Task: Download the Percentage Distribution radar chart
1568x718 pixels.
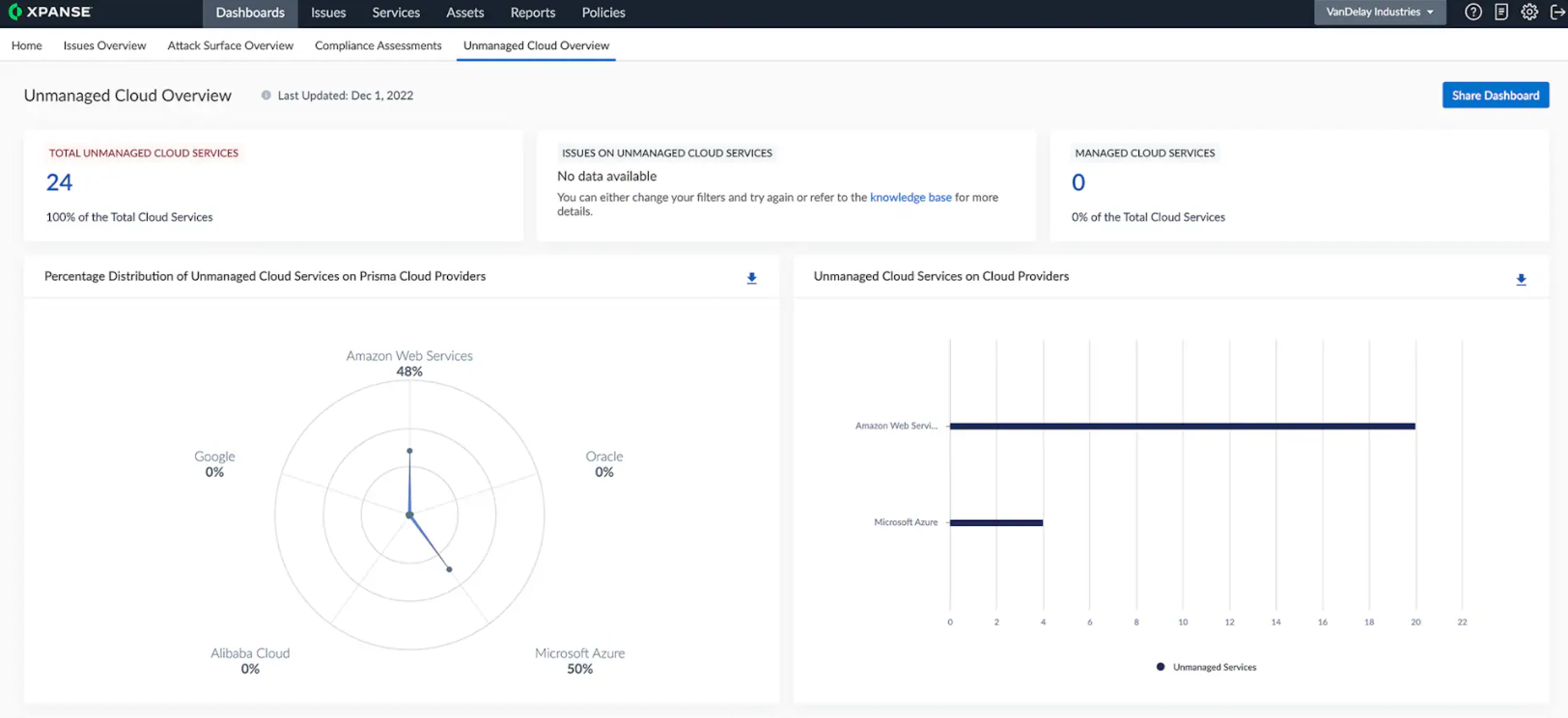Action: (751, 278)
